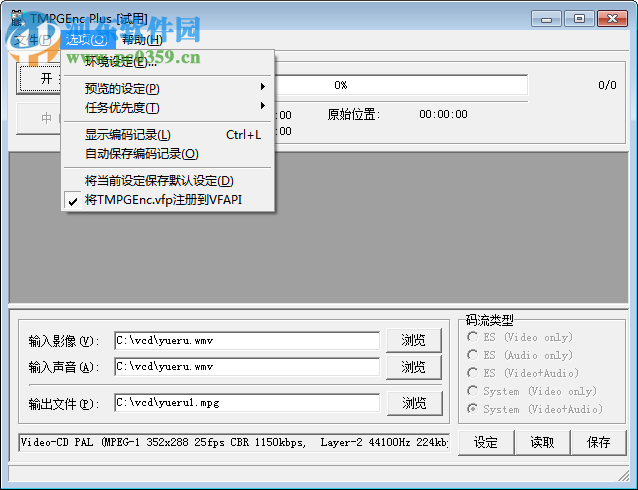
Task: Browse for 输出文件 destination
Action: 414,403
